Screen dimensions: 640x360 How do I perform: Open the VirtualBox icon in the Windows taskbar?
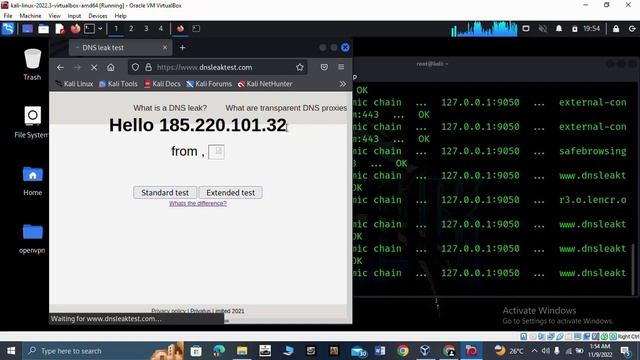pos(425,351)
